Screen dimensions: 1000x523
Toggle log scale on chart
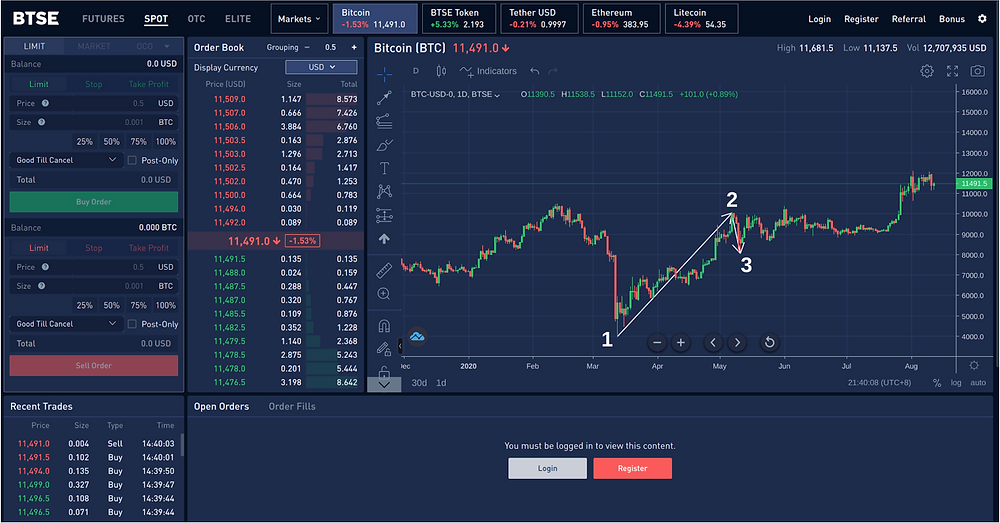956,383
